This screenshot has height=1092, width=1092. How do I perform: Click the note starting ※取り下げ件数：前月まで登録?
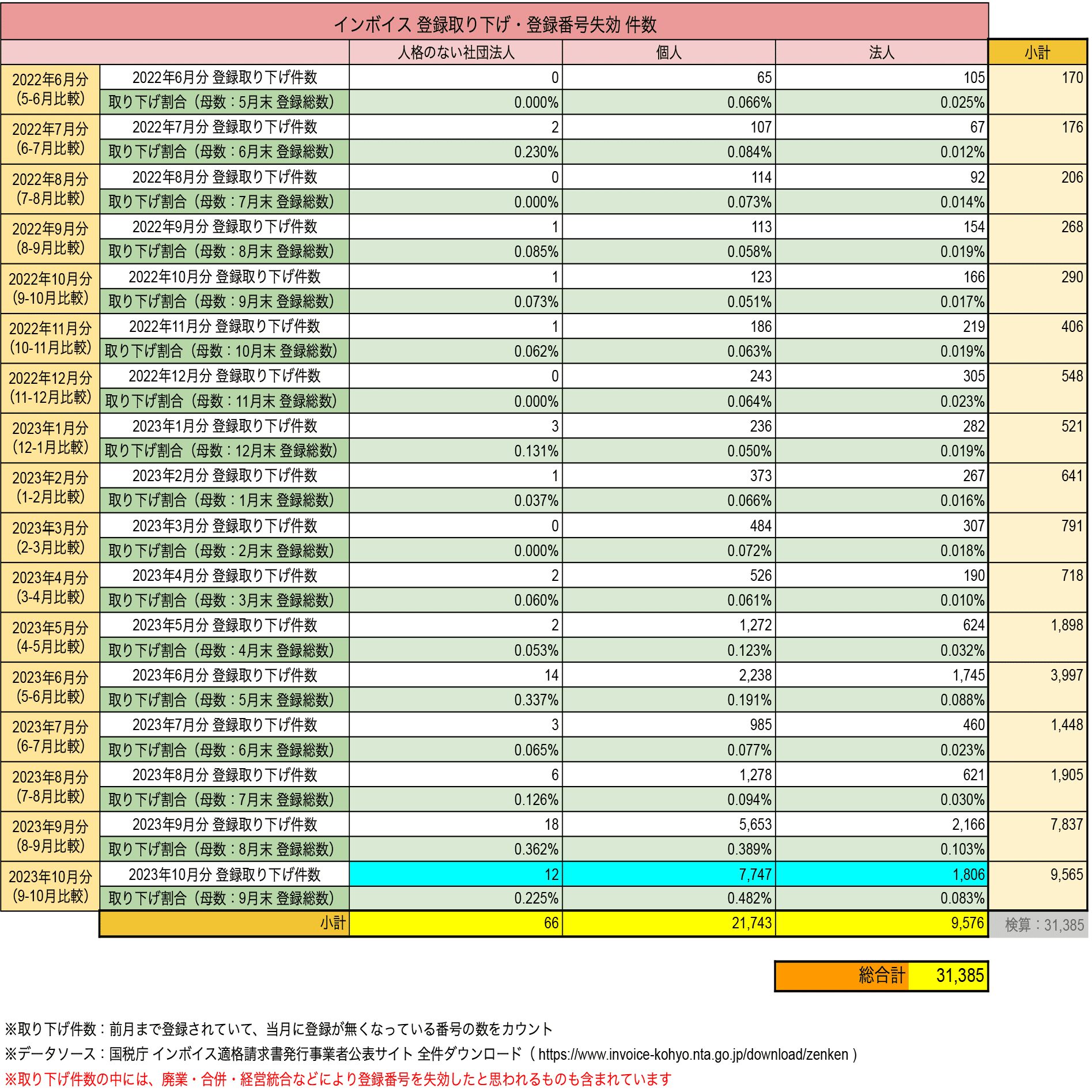279,1029
